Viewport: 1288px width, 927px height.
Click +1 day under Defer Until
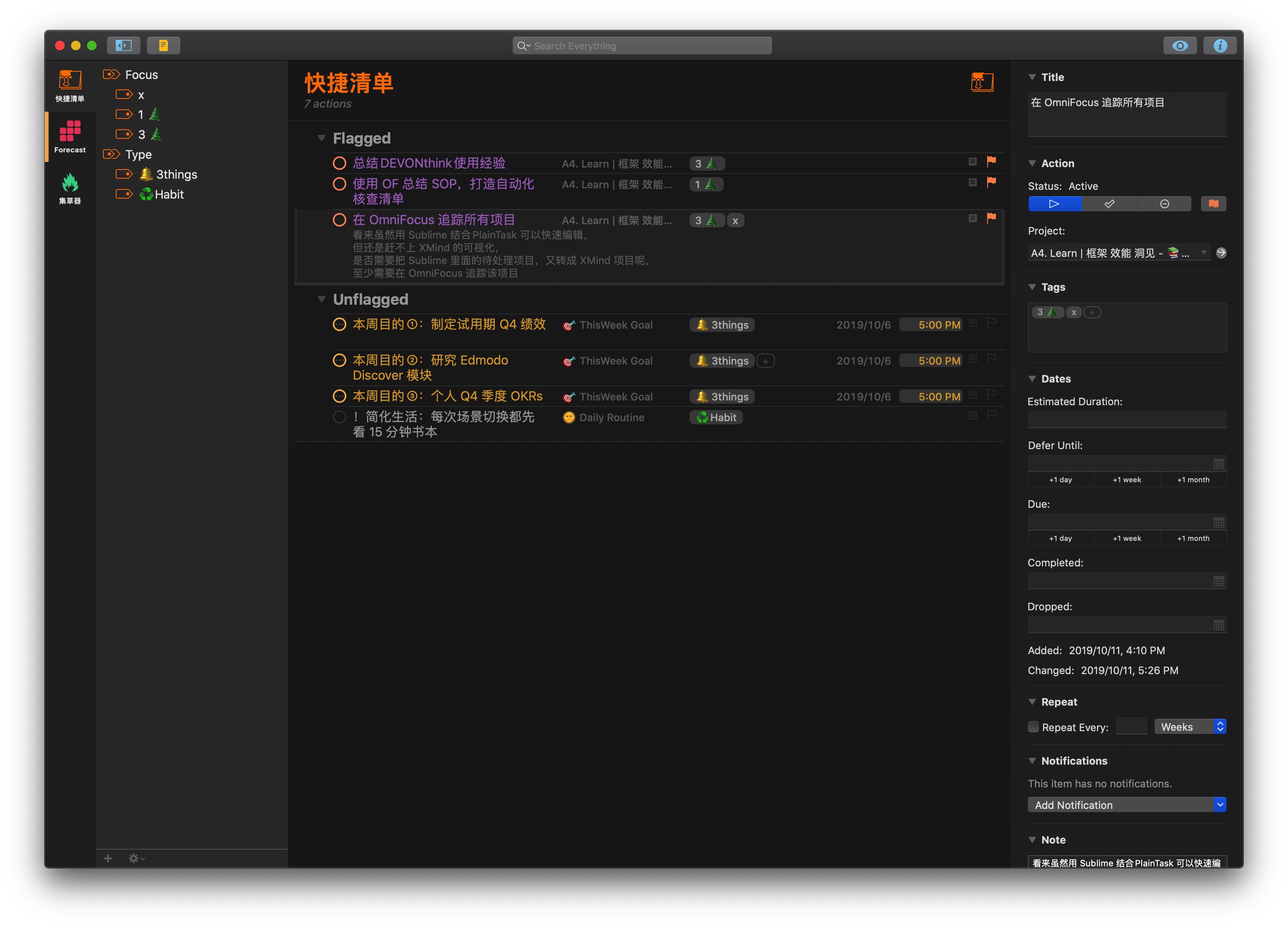(x=1060, y=480)
